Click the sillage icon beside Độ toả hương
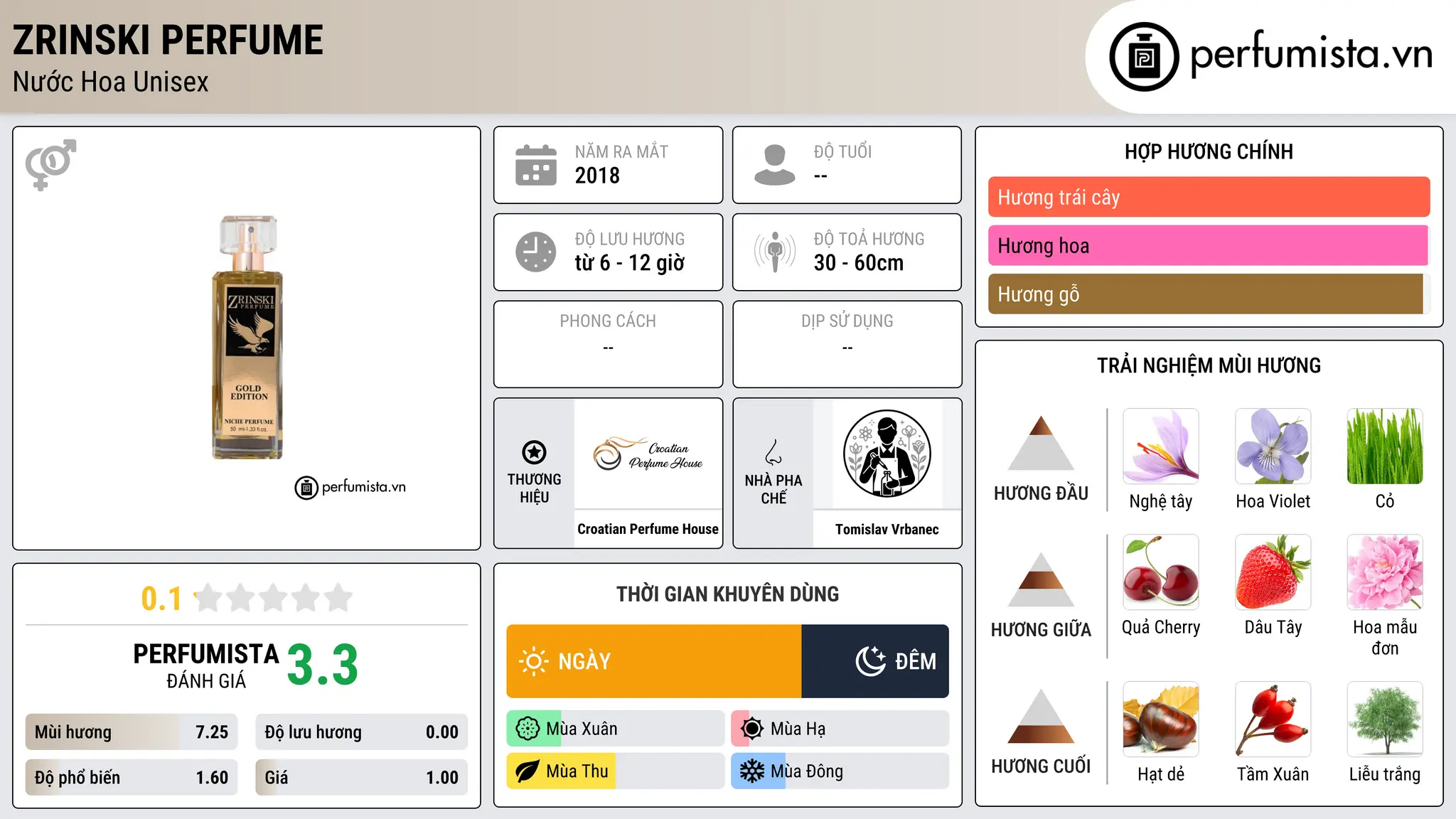1456x819 pixels. pos(775,252)
